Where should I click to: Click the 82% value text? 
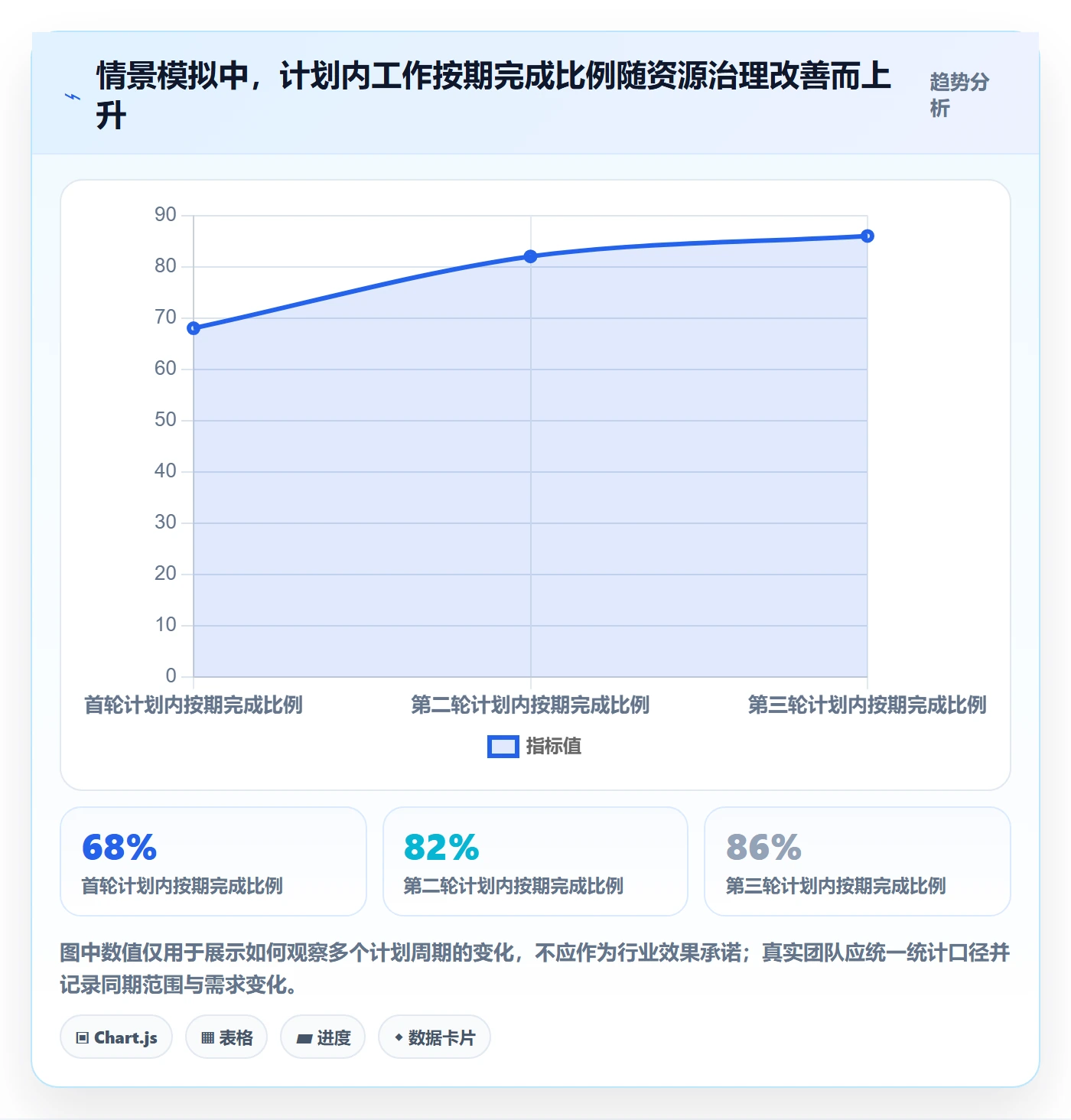(x=441, y=848)
